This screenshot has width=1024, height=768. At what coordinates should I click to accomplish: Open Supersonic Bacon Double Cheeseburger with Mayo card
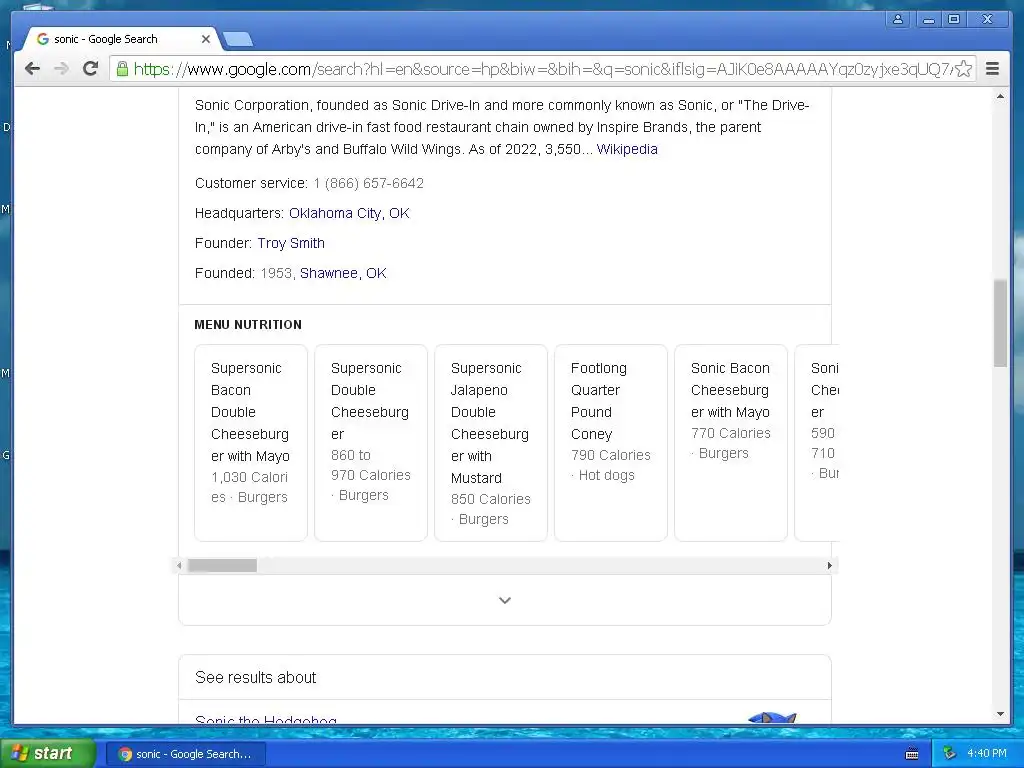tap(251, 443)
